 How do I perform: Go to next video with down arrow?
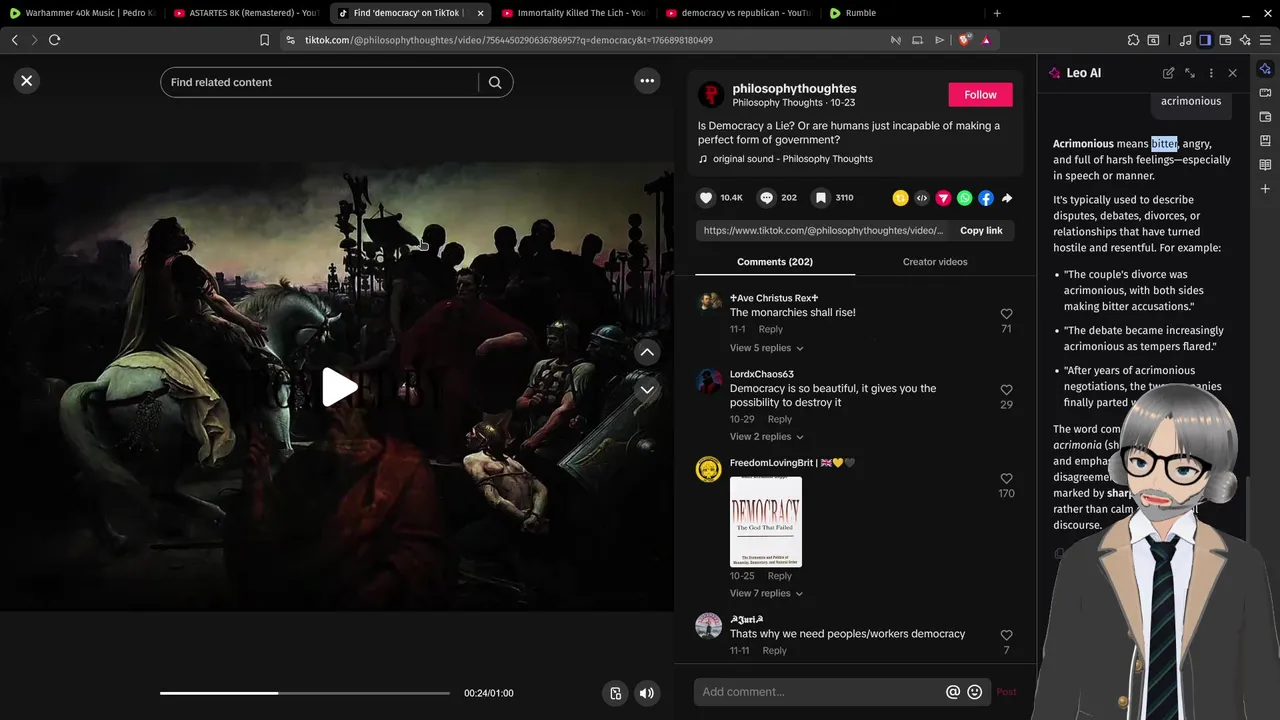(x=647, y=390)
